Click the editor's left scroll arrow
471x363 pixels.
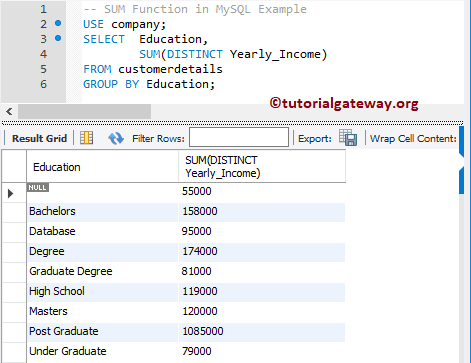[x=9, y=111]
